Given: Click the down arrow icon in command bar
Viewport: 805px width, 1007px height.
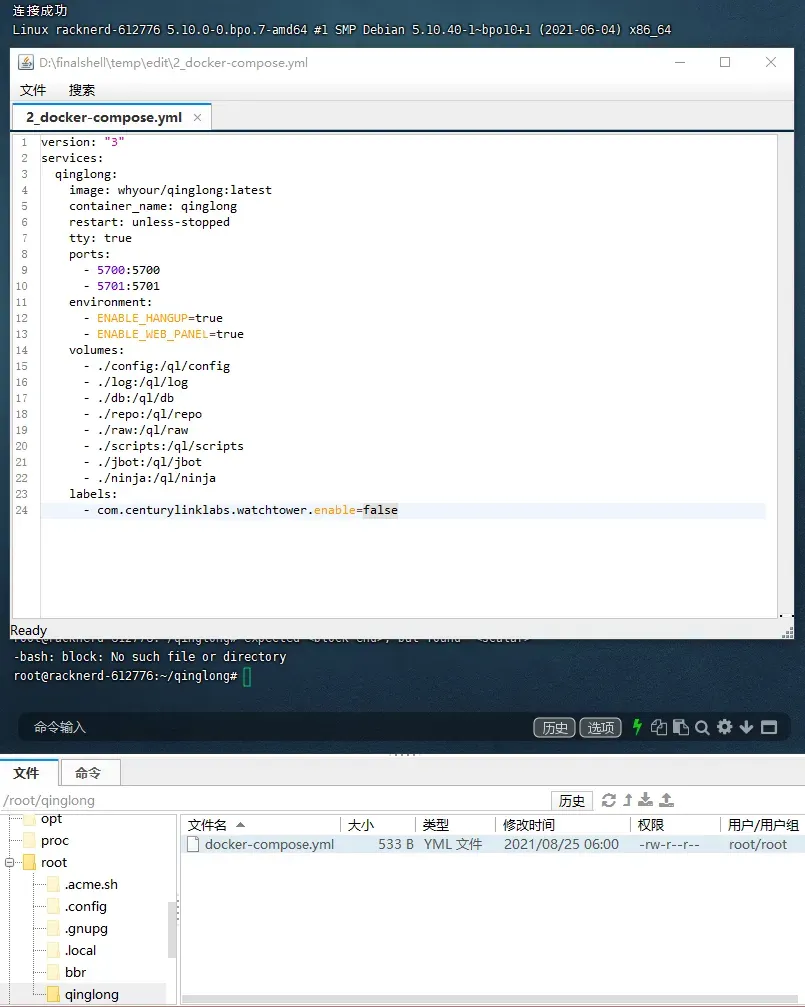Looking at the screenshot, I should [746, 727].
